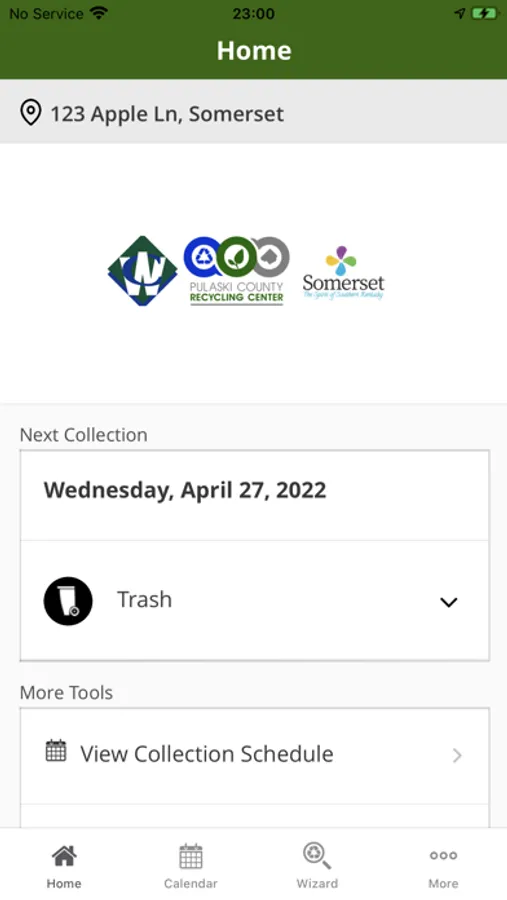Switch to the Wizard tab label
The width and height of the screenshot is (507, 900).
pyautogui.click(x=317, y=883)
